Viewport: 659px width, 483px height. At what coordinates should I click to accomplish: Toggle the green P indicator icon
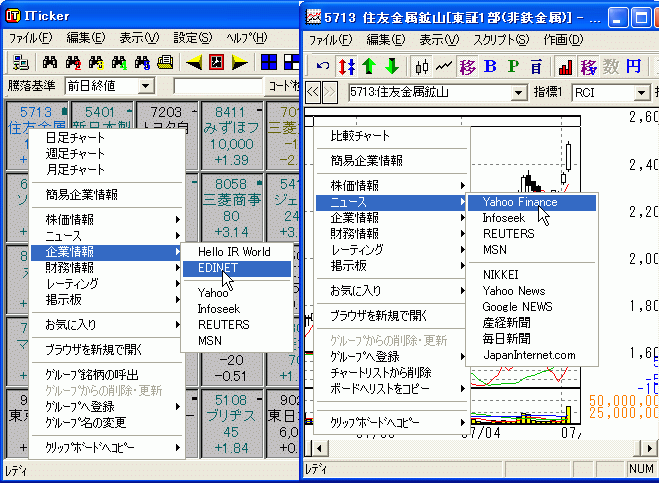click(x=513, y=67)
